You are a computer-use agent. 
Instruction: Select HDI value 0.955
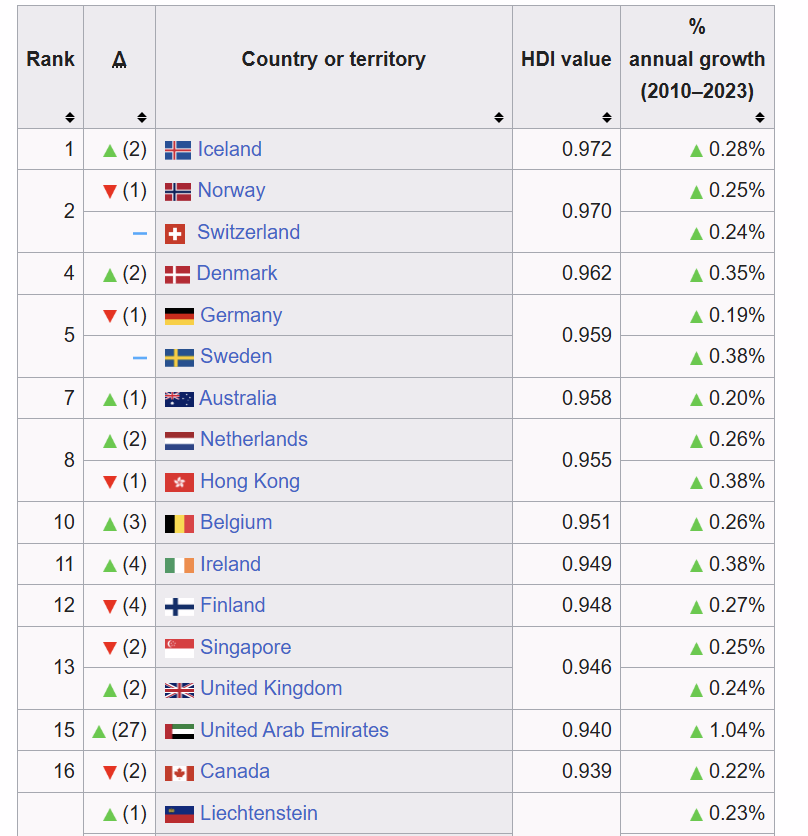coord(587,461)
